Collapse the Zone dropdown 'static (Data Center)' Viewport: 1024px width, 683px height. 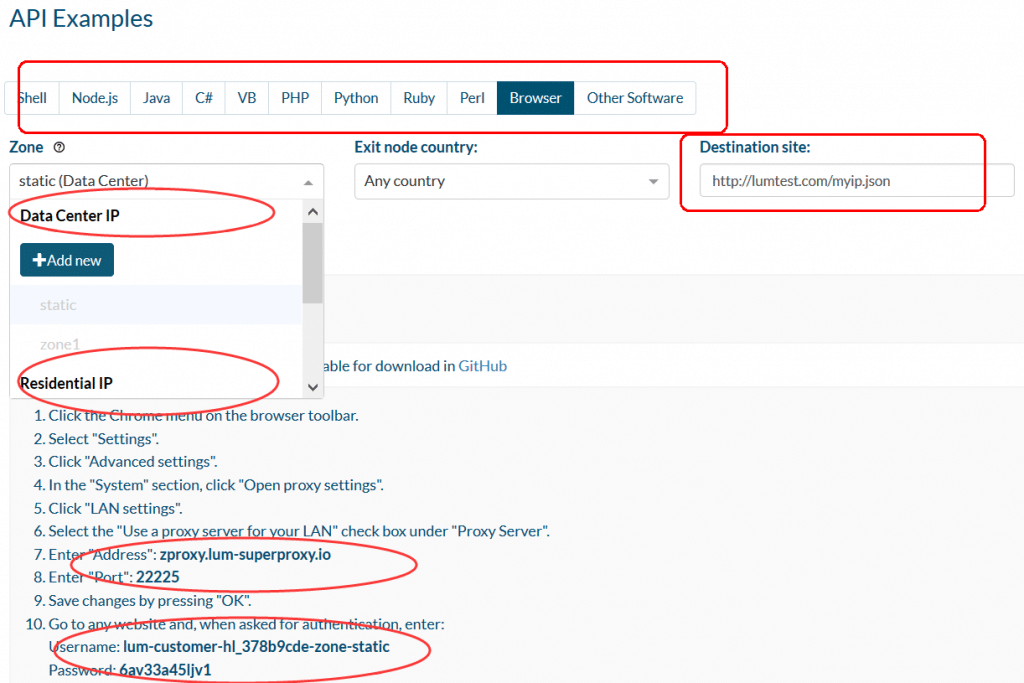click(167, 181)
